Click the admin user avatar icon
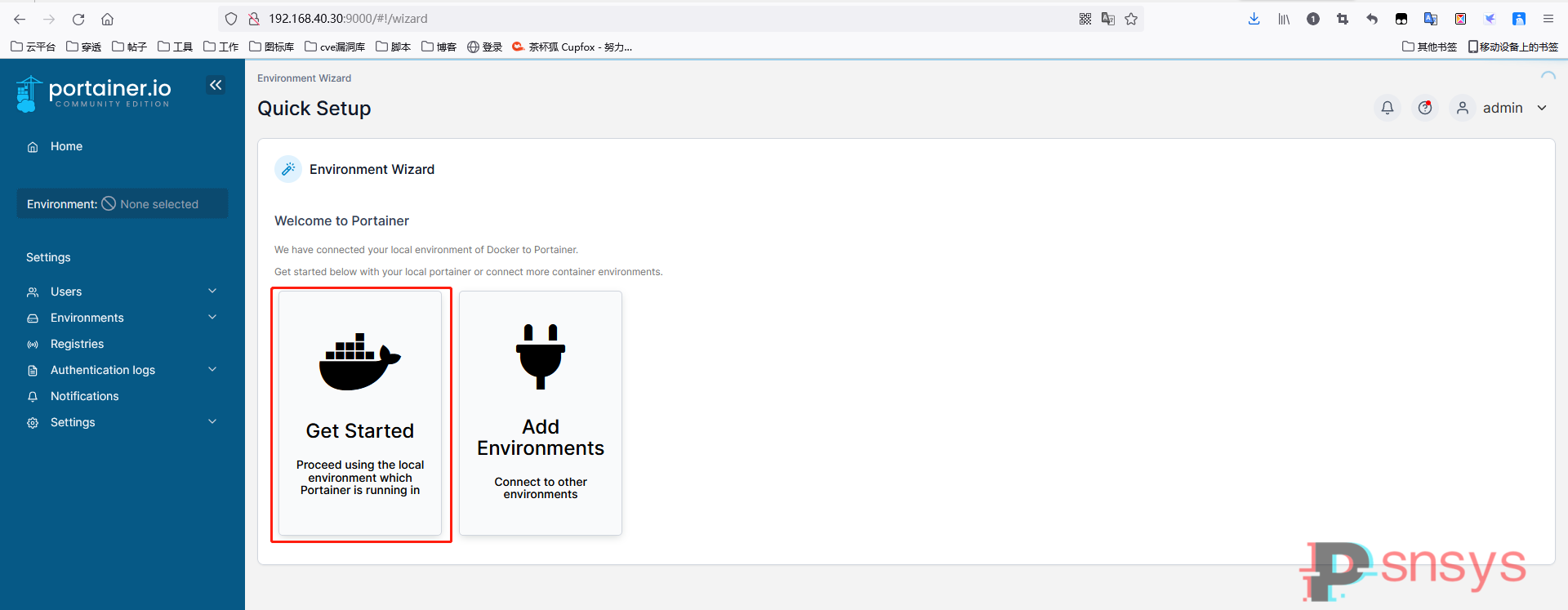This screenshot has height=610, width=1568. [x=1463, y=108]
